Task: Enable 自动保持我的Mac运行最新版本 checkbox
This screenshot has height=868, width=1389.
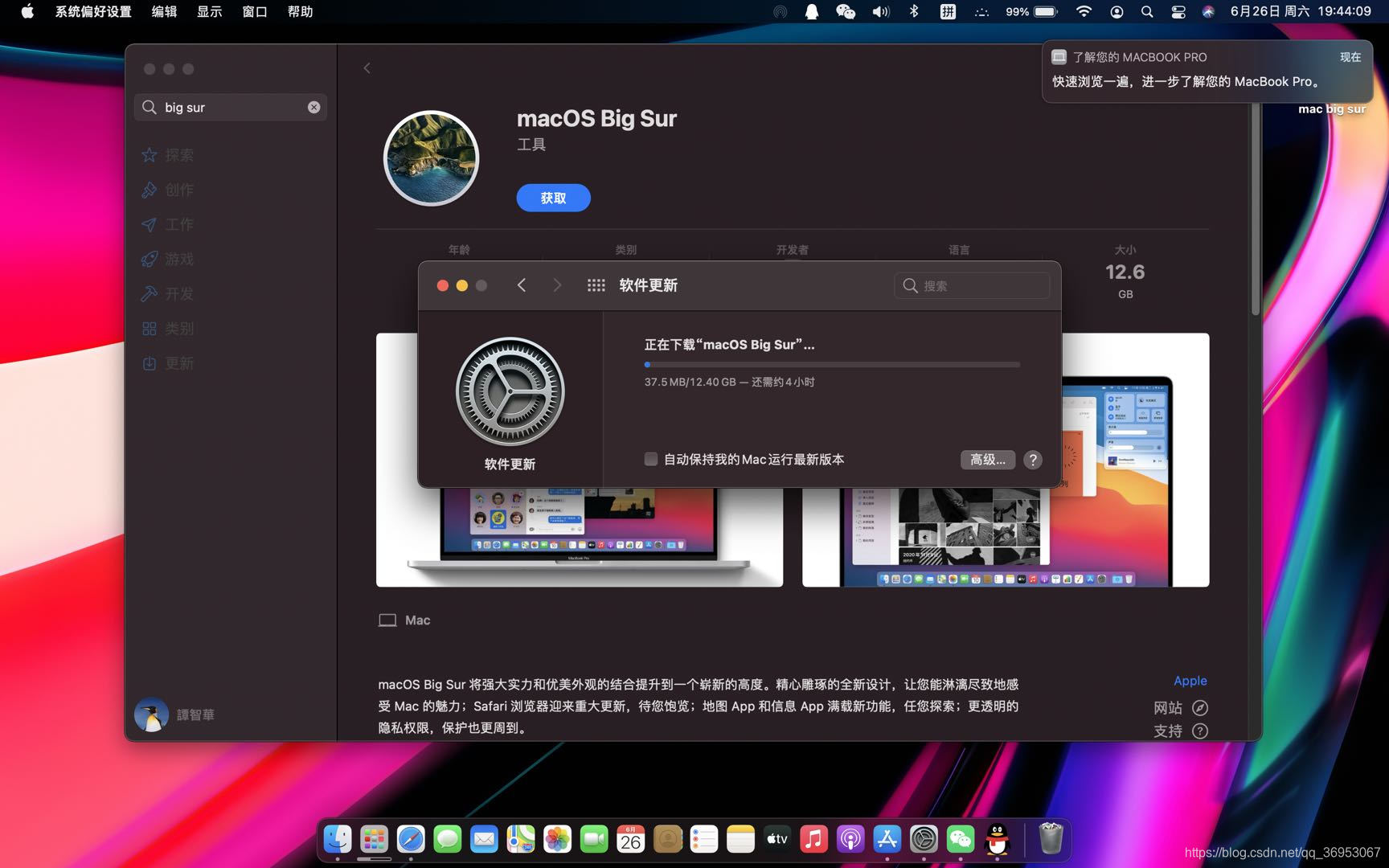Action: pyautogui.click(x=651, y=459)
